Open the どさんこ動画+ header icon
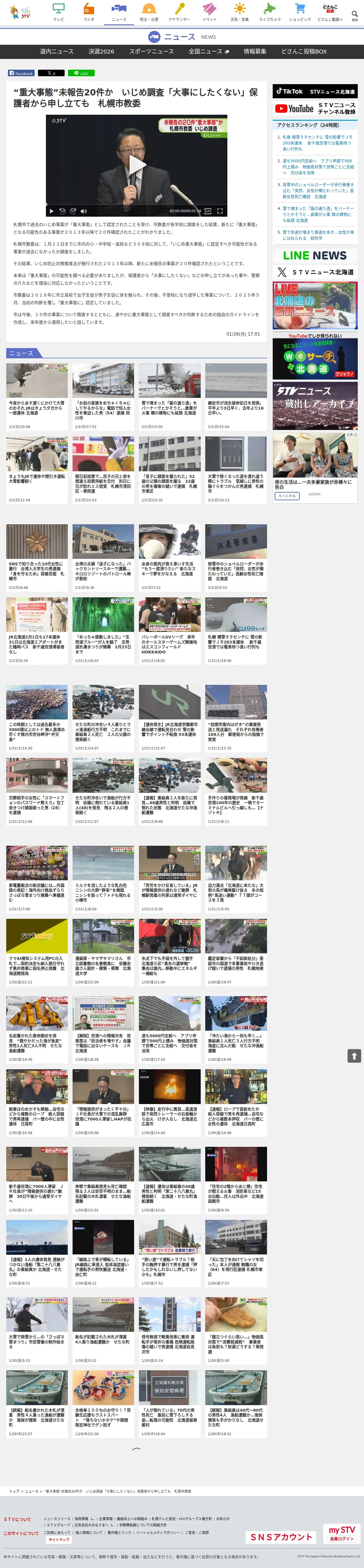Screen dimensions: 364x1568 click(x=330, y=12)
